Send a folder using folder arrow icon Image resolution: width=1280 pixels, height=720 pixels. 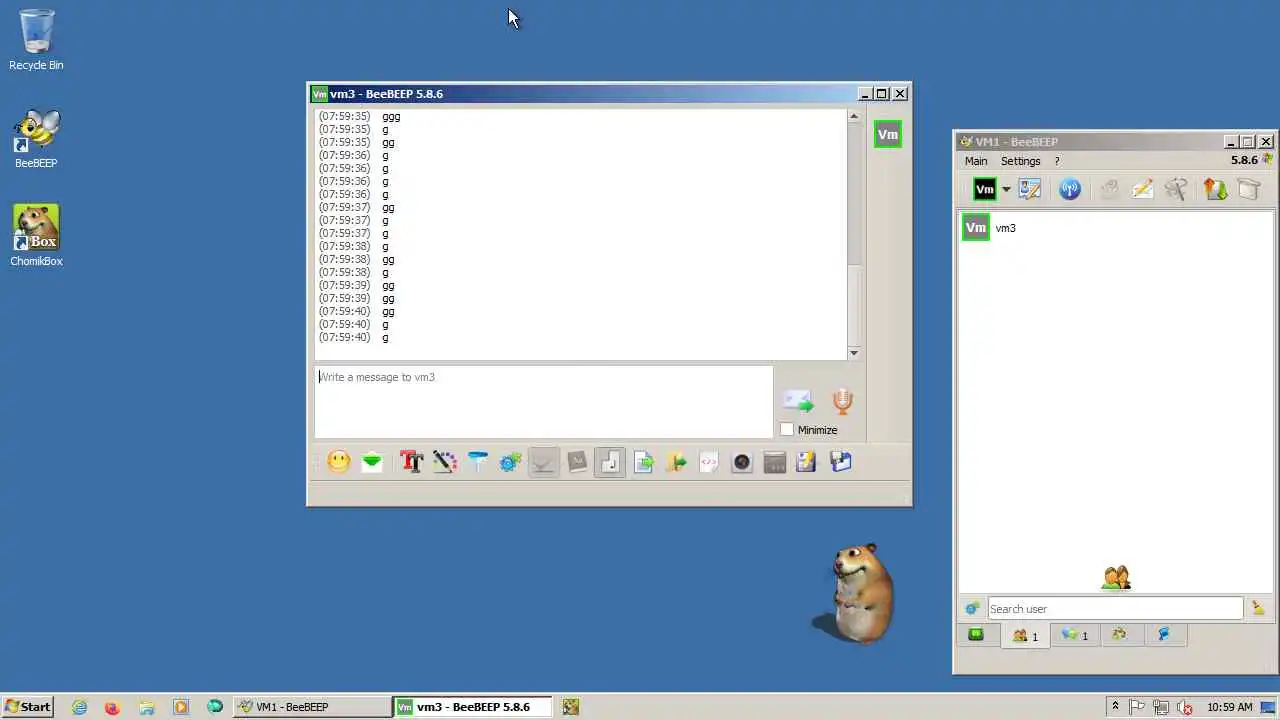point(676,462)
